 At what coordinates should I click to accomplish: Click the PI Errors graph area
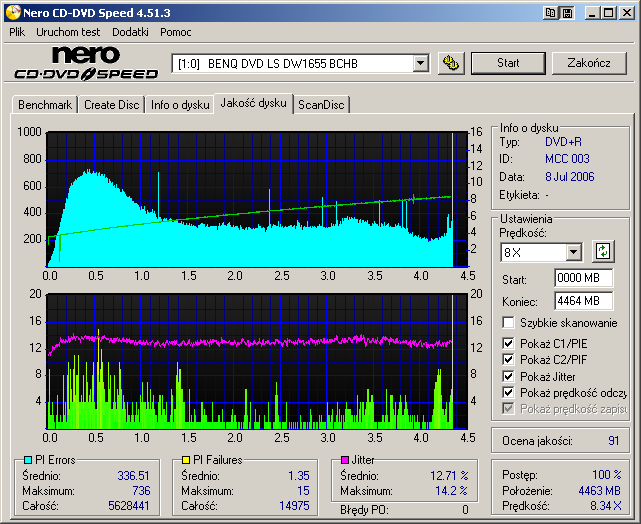257,199
